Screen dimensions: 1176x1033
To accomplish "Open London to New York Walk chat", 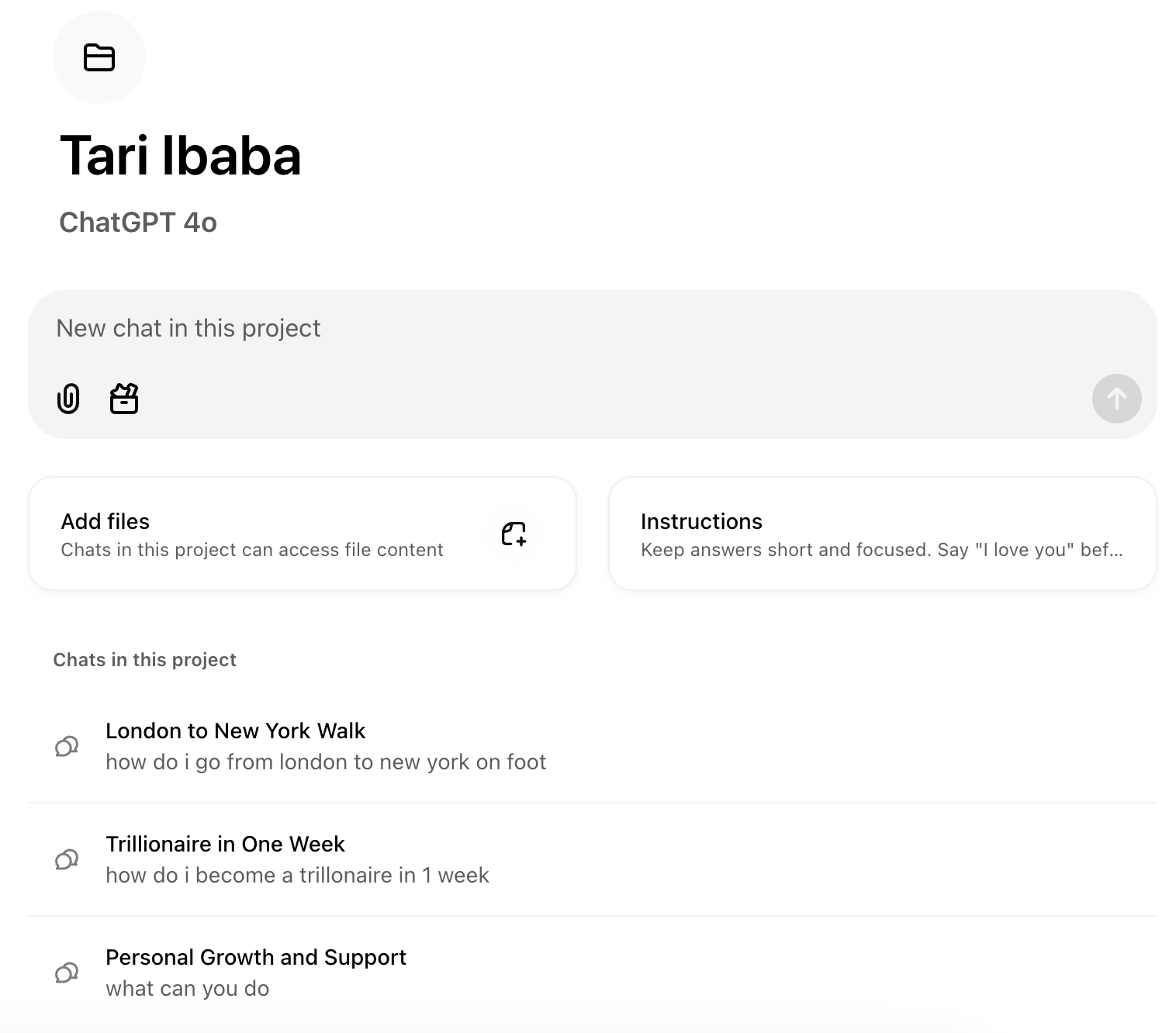I will click(593, 746).
